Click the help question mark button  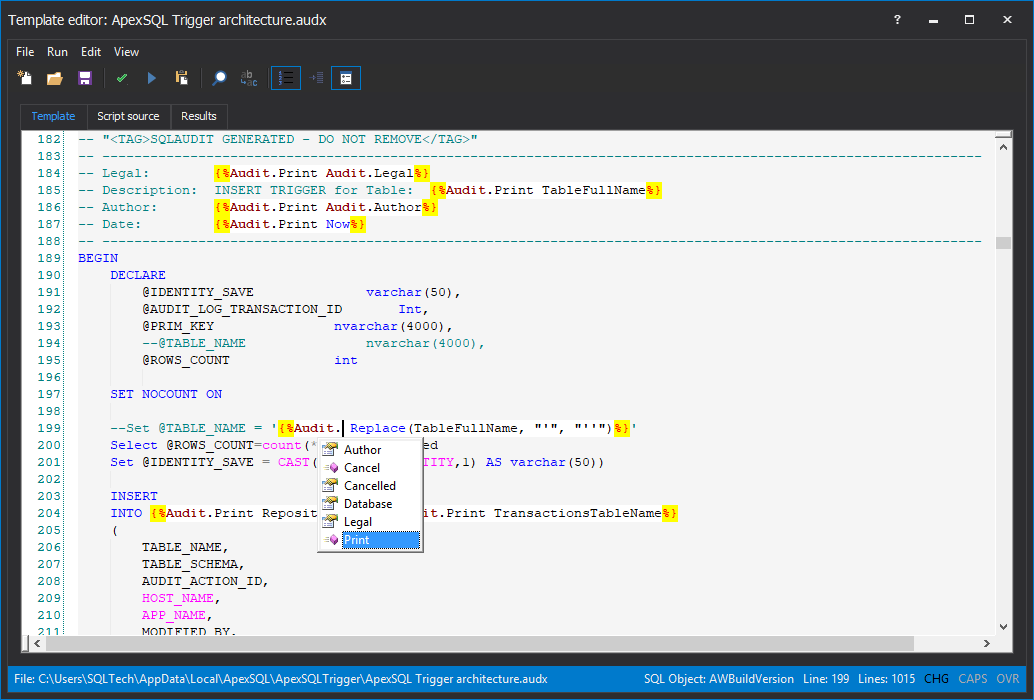click(897, 20)
